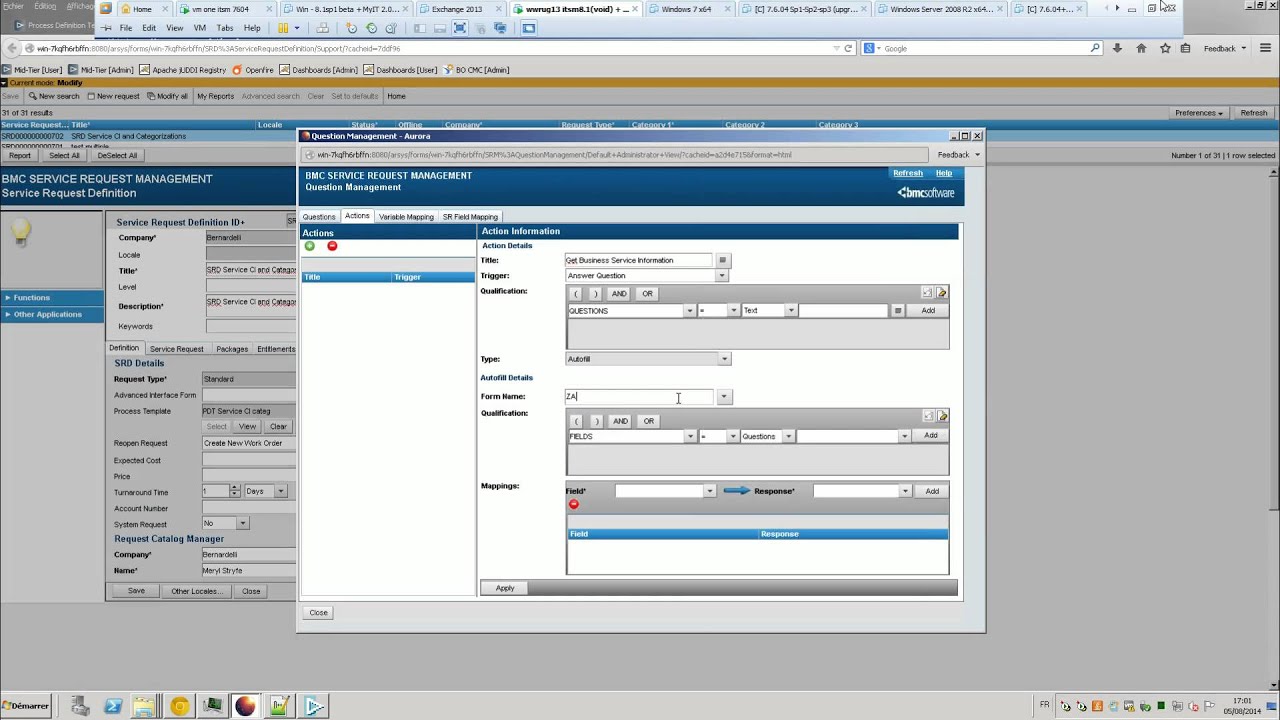Expand Autofill Qualification editor icon
Viewport: 1280px width, 720px height.
pyautogui.click(x=928, y=416)
